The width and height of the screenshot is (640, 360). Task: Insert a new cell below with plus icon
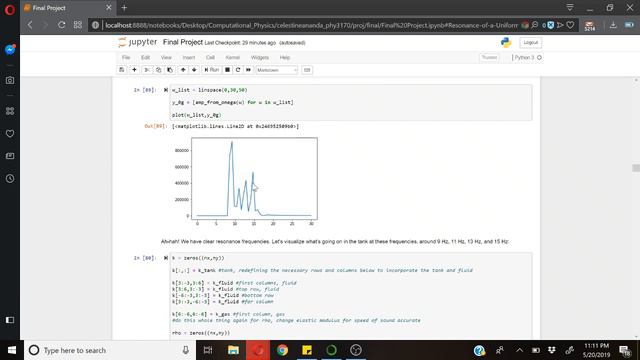tap(134, 70)
